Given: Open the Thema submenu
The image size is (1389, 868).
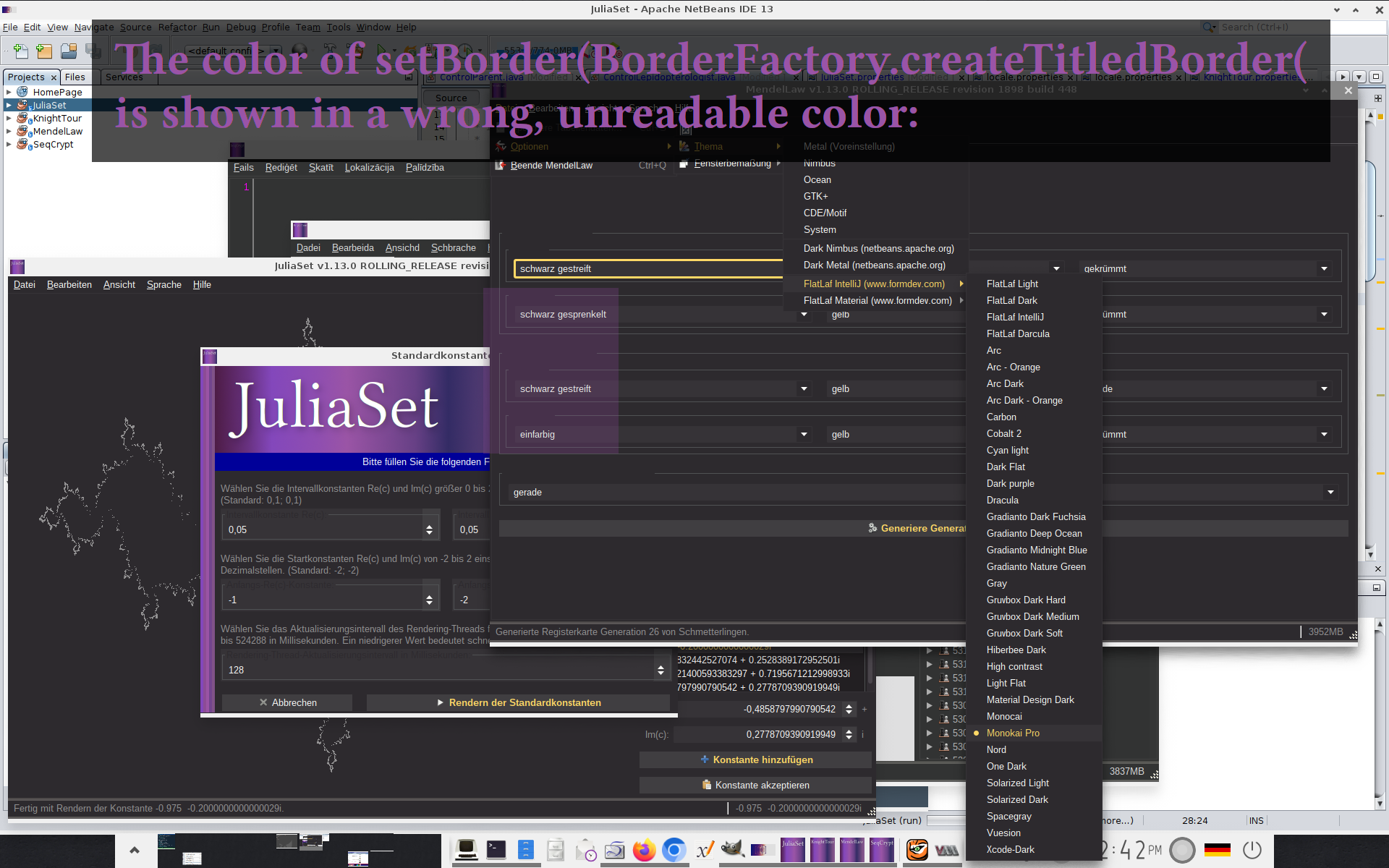Looking at the screenshot, I should [710, 146].
